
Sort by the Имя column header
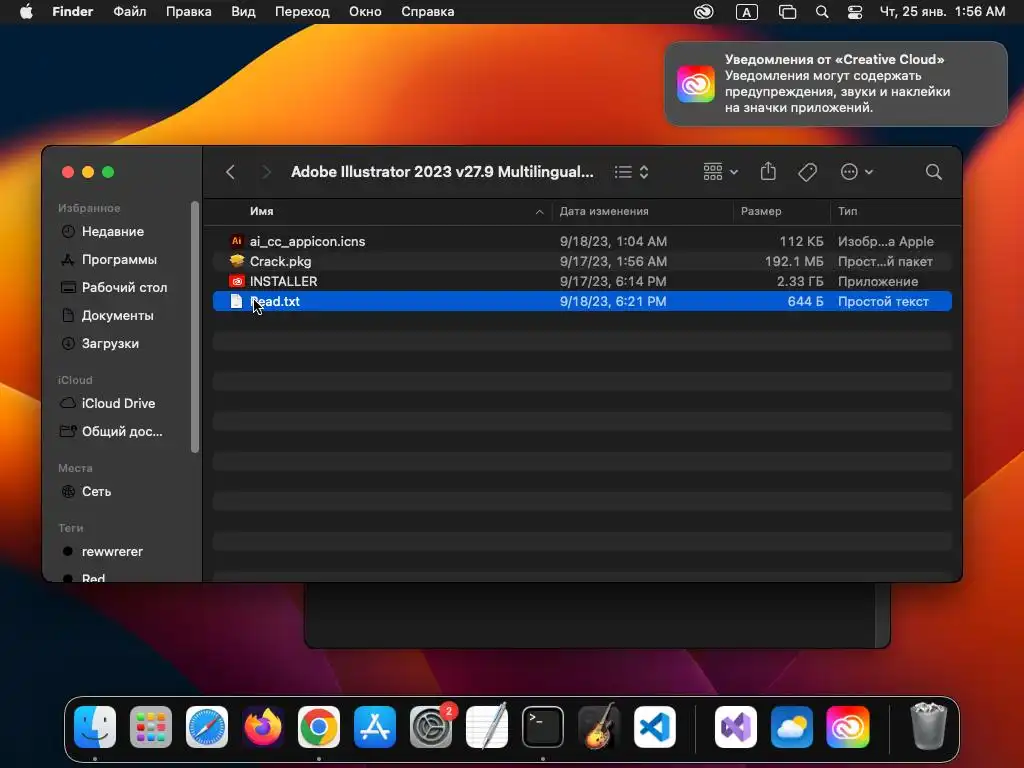261,211
